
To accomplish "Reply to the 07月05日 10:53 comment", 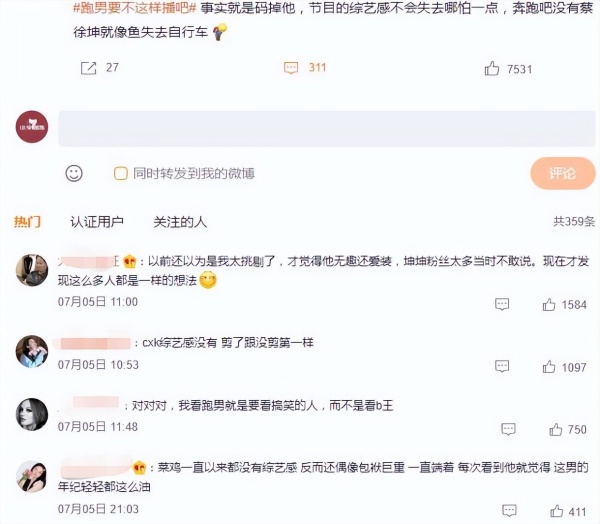I will tap(502, 366).
